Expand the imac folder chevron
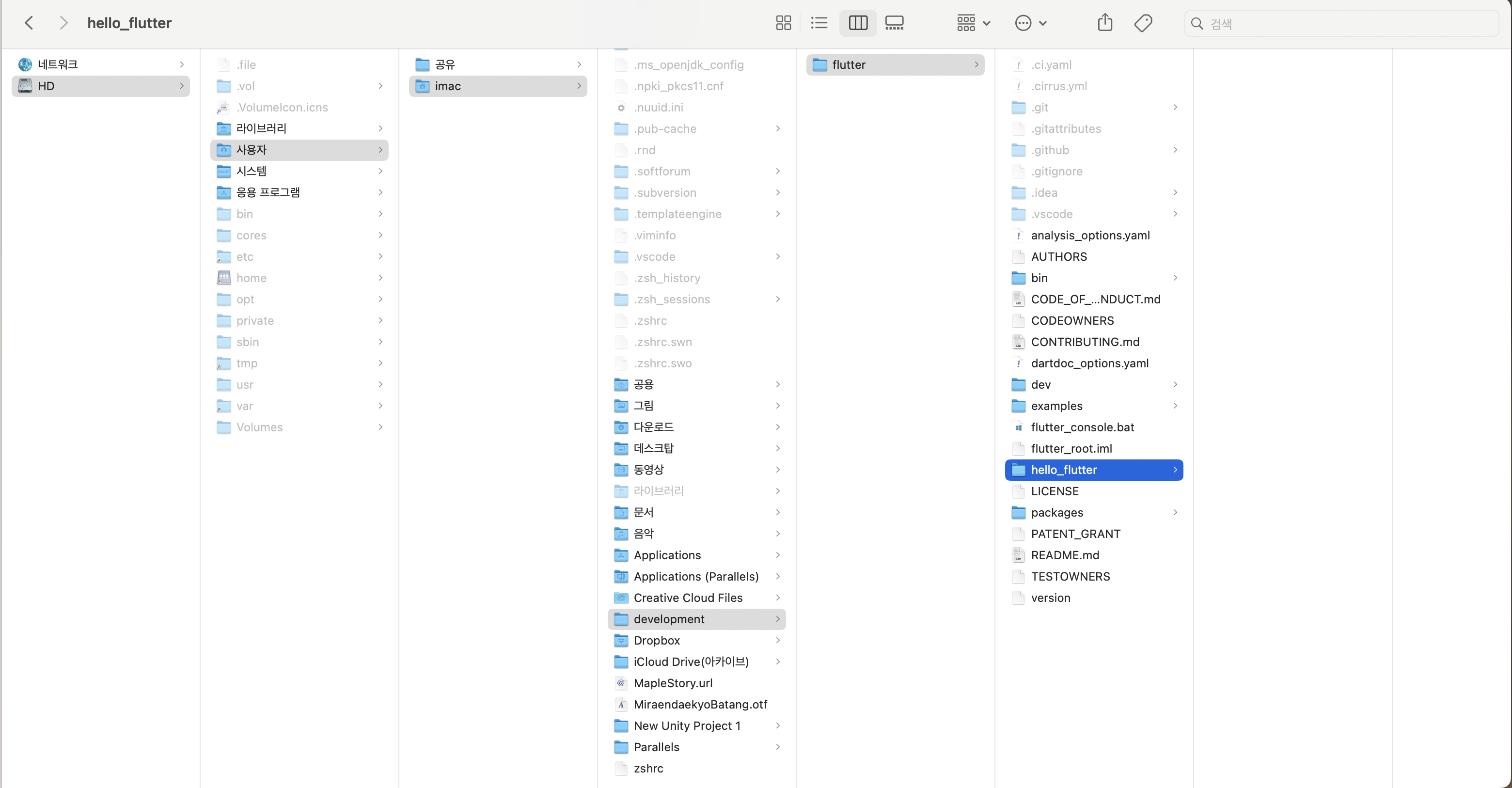This screenshot has width=1512, height=788. 579,86
